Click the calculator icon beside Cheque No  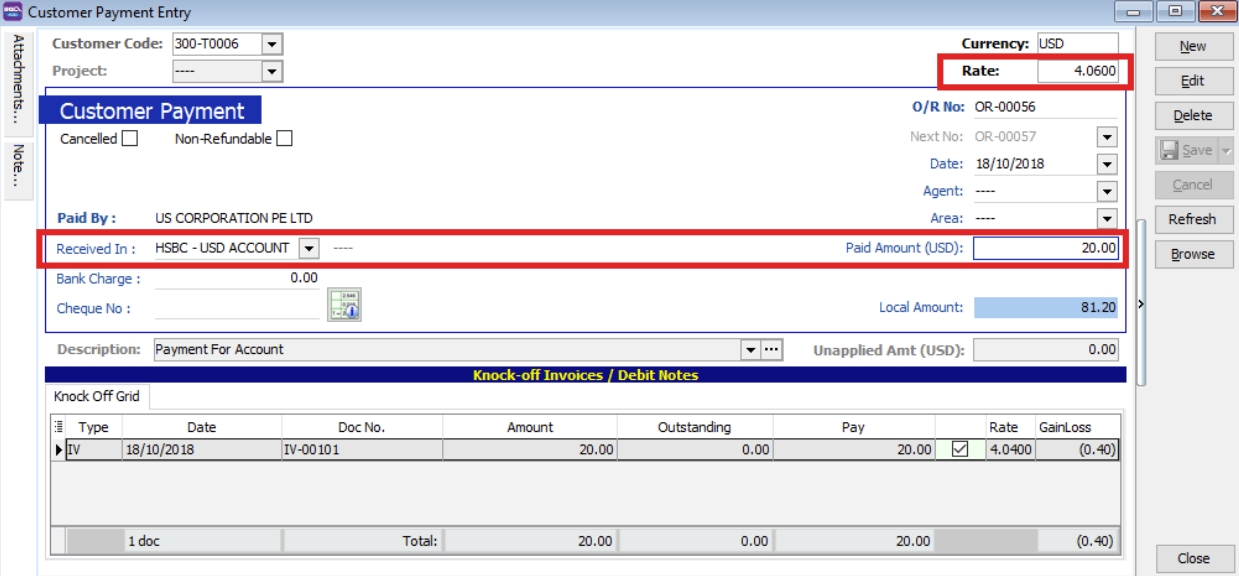pyautogui.click(x=344, y=305)
